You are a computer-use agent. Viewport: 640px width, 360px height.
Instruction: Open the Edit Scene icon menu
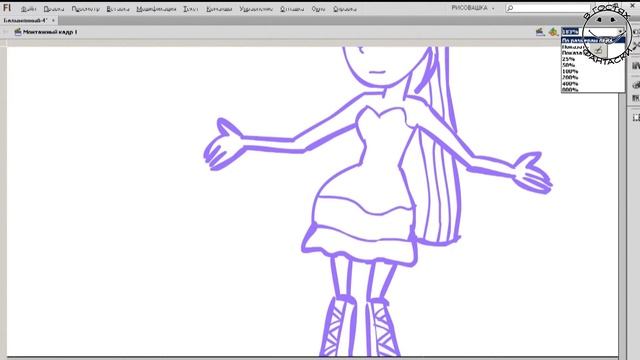pyautogui.click(x=540, y=32)
